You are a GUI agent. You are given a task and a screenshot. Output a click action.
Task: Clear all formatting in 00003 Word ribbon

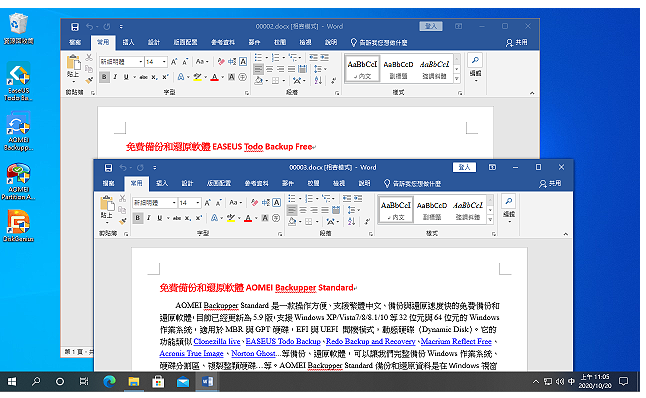click(x=254, y=203)
